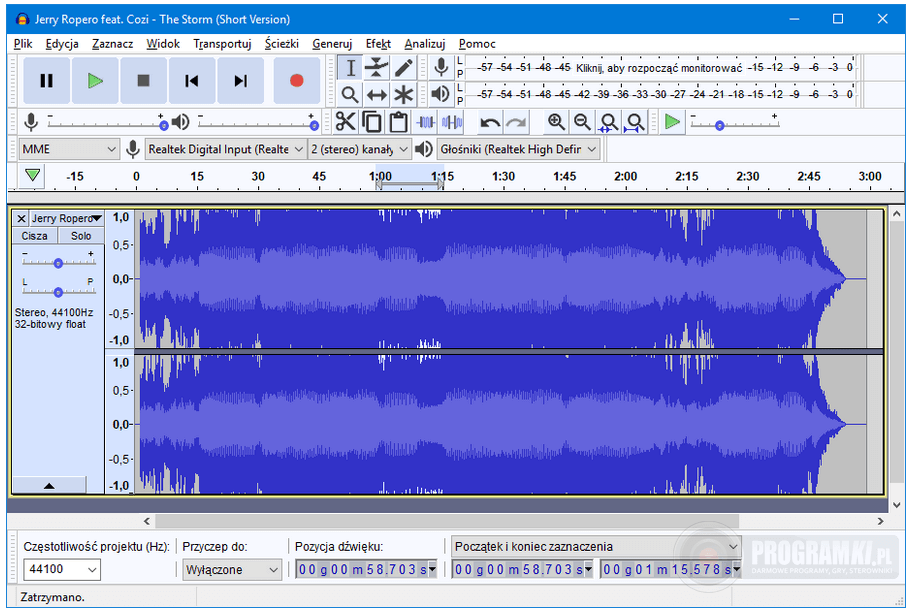Fit the selection to the window width
The width and height of the screenshot is (913, 616).
608,122
